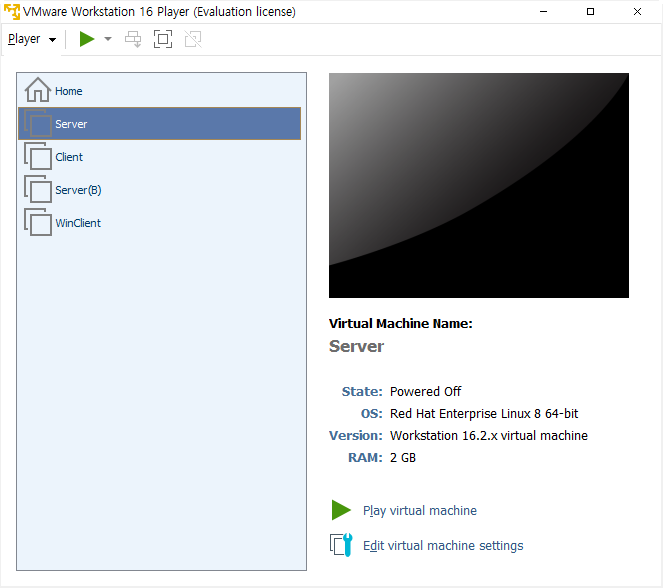Click the VMware logo in title bar
Viewport: 663px width, 588px height.
click(11, 11)
